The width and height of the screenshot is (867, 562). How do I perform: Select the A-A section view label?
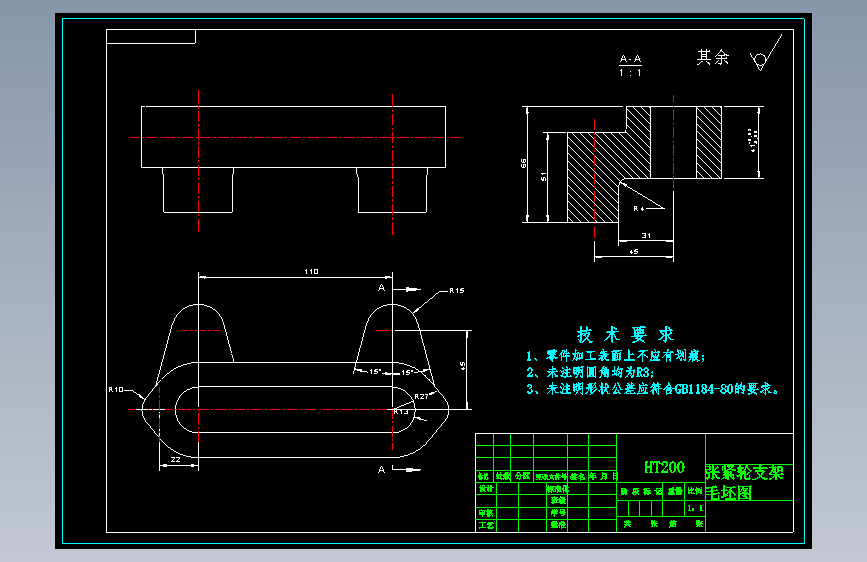point(630,59)
